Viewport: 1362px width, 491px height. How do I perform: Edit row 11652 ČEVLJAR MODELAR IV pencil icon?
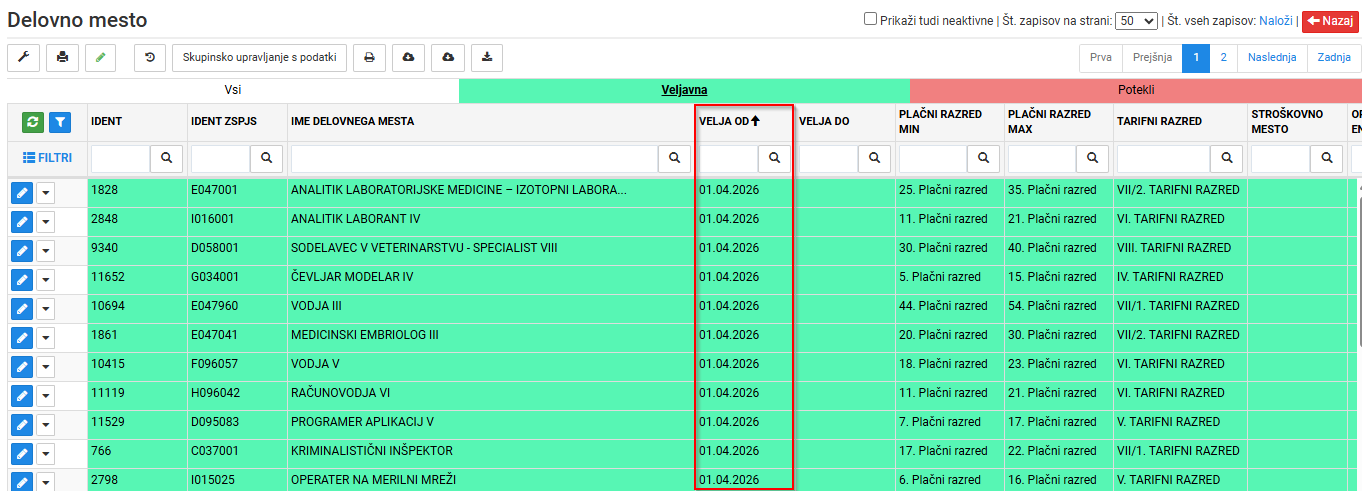click(22, 280)
